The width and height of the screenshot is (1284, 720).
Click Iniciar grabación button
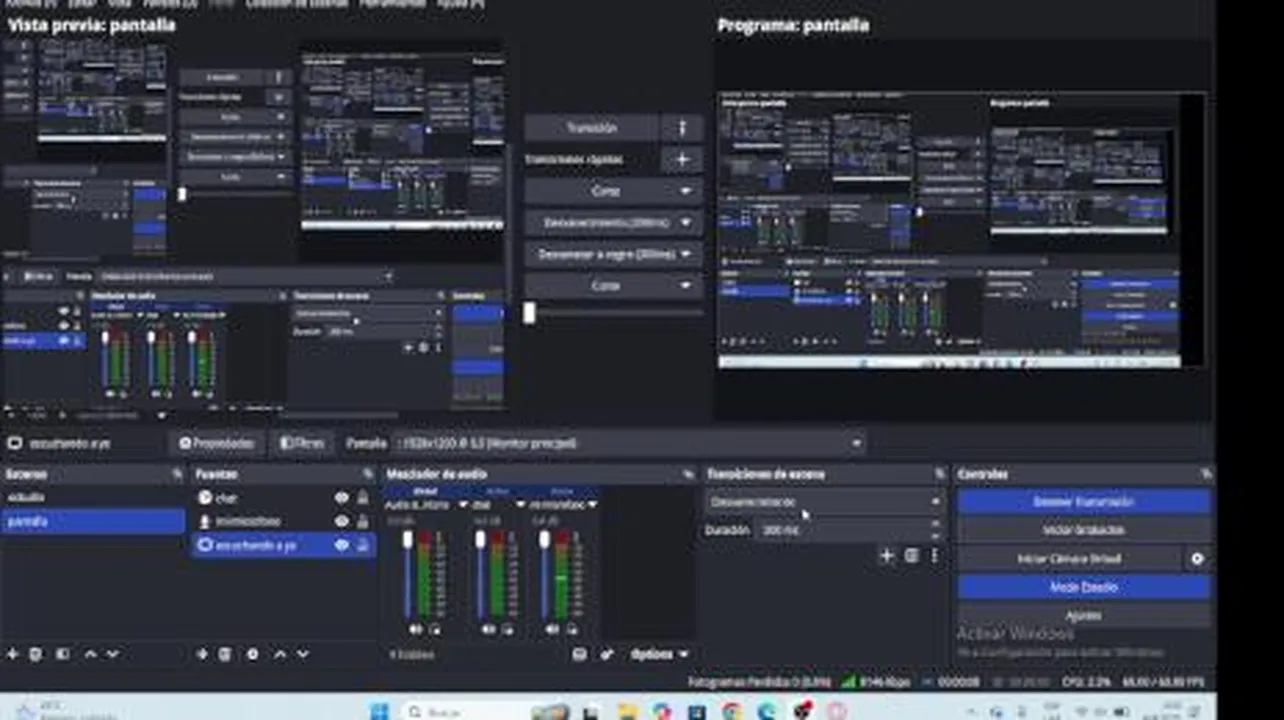[x=1084, y=530]
